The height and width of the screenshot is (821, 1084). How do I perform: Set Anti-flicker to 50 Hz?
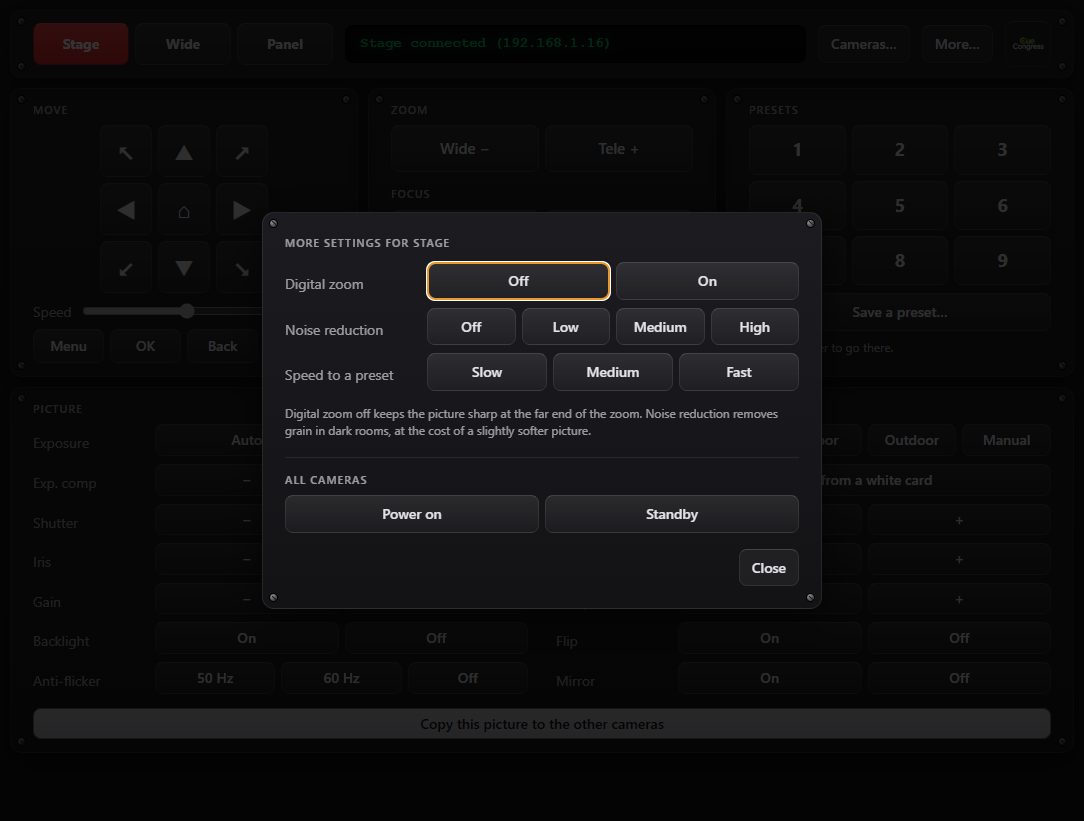215,678
